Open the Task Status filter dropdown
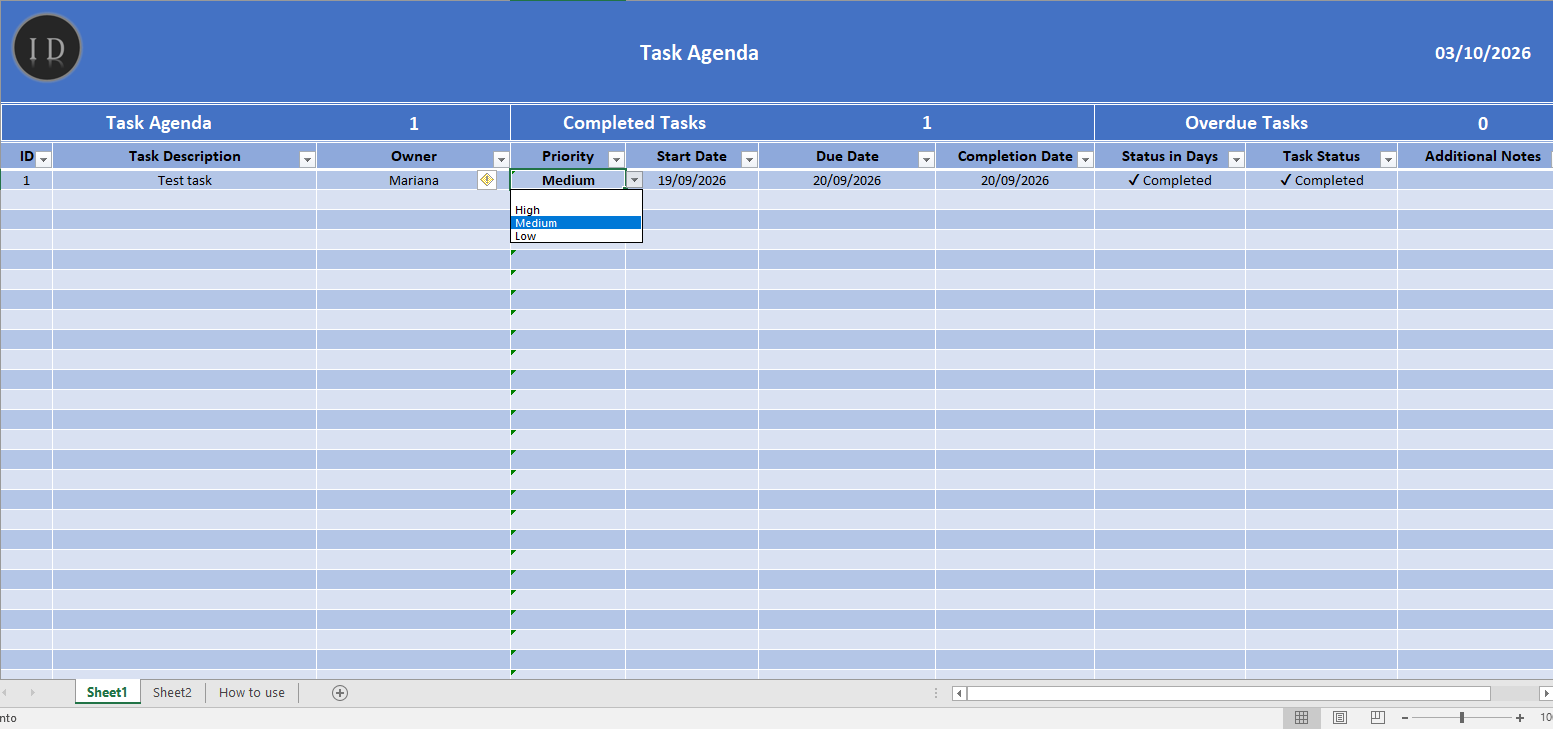The image size is (1553, 729). [1388, 160]
